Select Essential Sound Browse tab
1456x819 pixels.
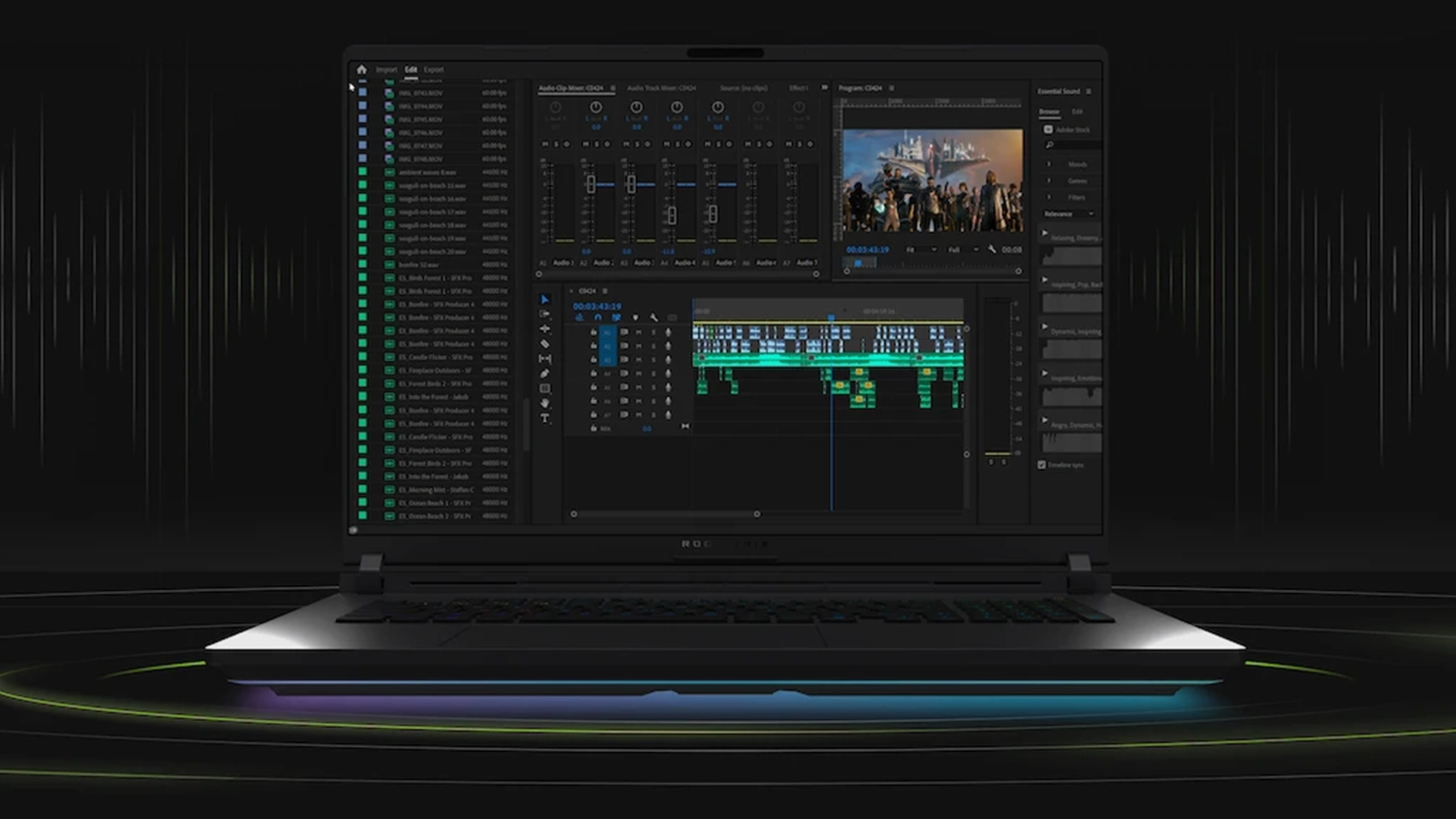1049,112
